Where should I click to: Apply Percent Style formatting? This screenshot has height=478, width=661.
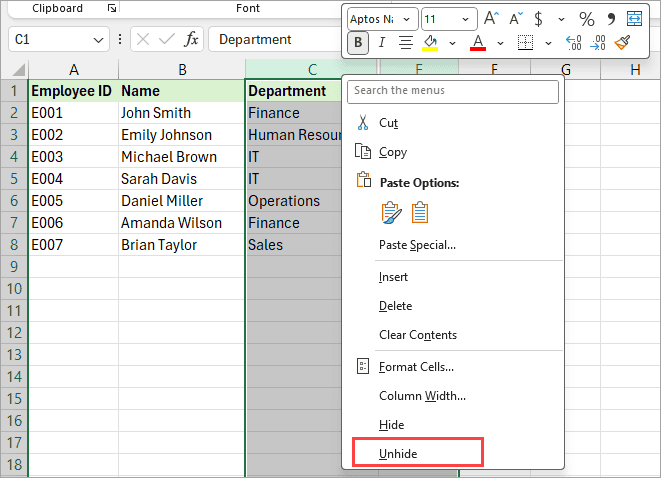click(x=586, y=18)
